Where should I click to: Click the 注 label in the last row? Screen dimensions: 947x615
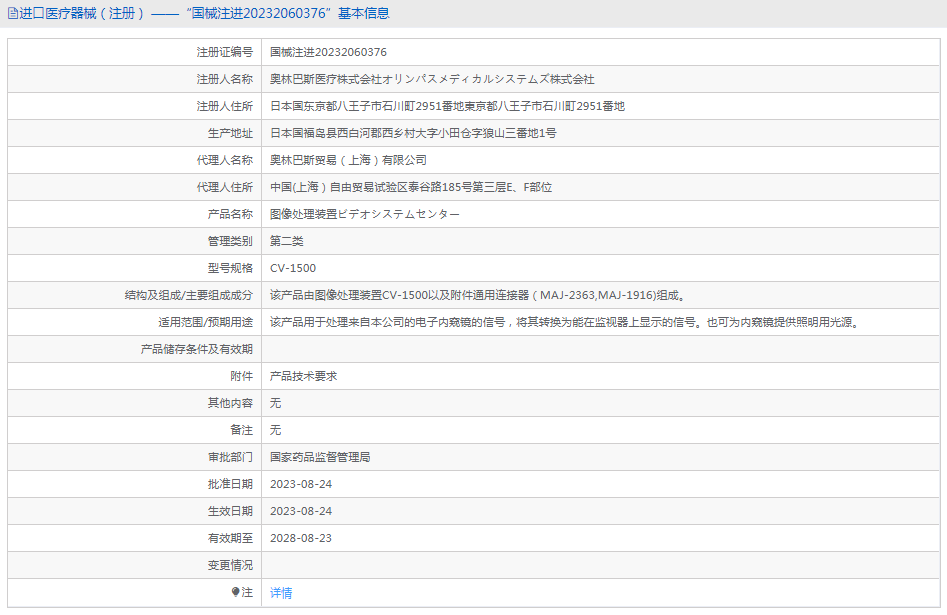click(247, 593)
